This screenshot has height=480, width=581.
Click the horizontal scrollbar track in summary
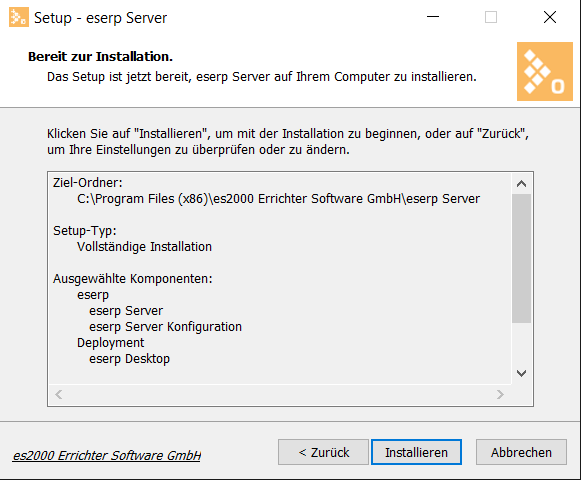click(279, 394)
